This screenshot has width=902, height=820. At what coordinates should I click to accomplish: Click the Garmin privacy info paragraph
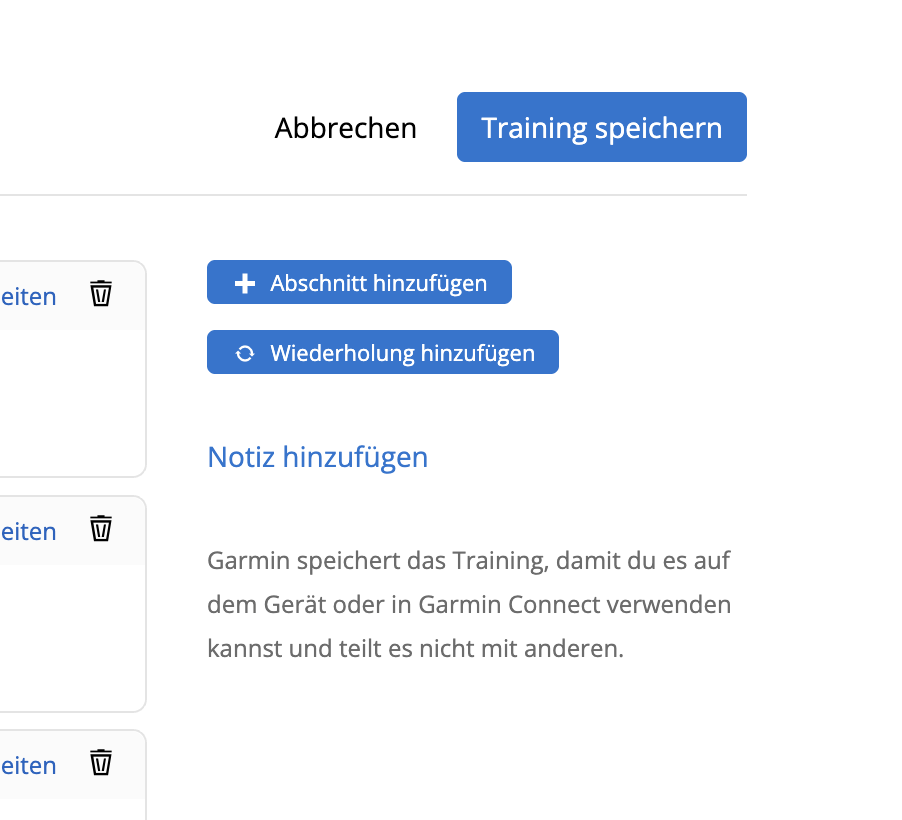click(468, 604)
